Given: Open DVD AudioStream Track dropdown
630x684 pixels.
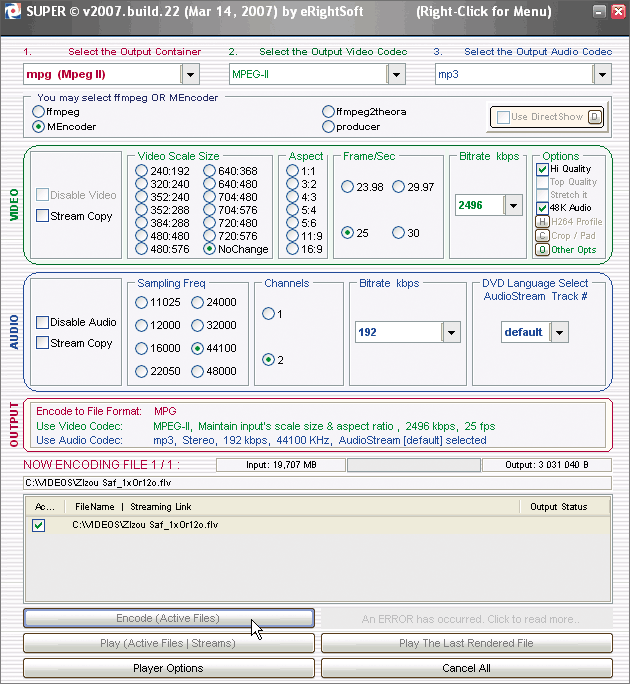Looking at the screenshot, I should tap(559, 332).
